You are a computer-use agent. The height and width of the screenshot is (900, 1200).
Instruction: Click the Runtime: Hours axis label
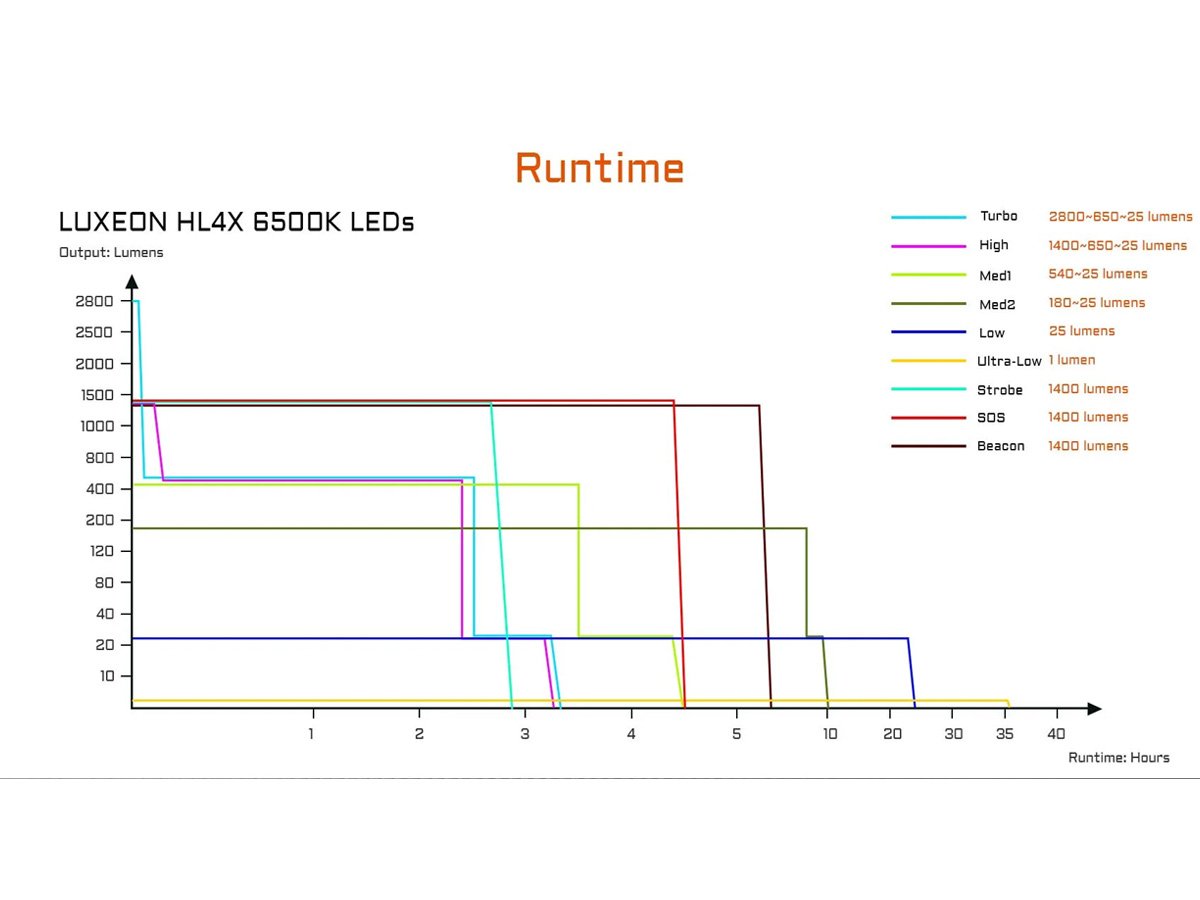click(1118, 758)
